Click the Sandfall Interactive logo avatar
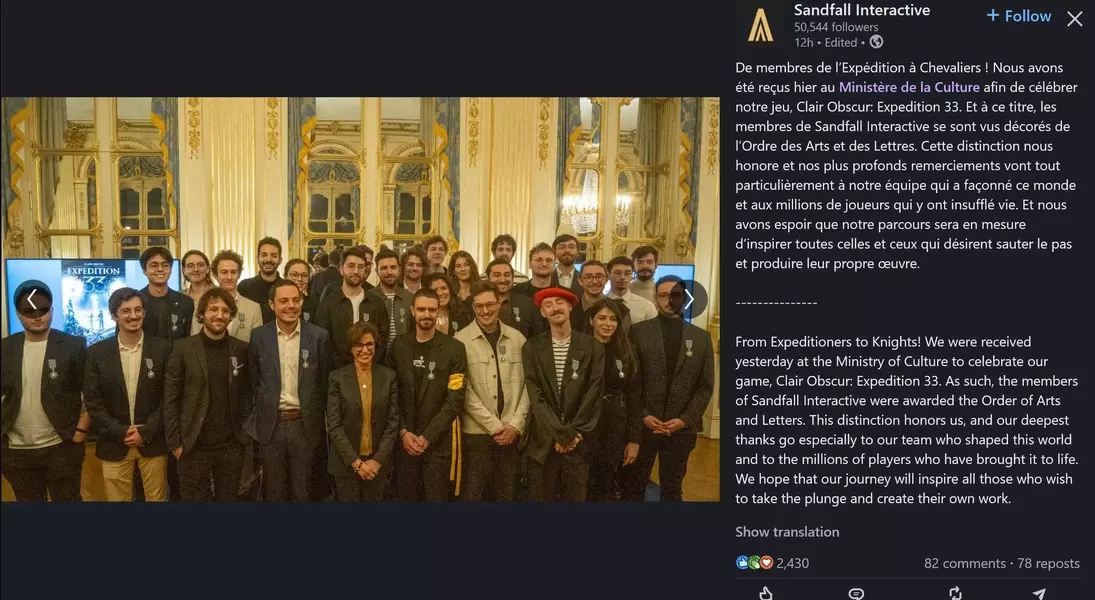 760,26
